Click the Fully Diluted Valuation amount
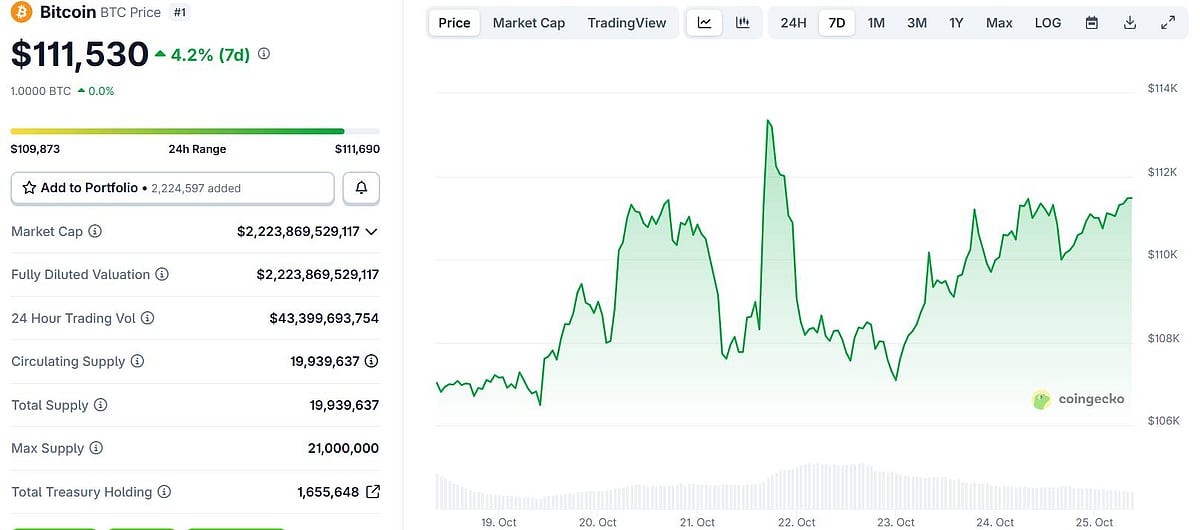Screen dimensions: 1200x530 coord(318,274)
